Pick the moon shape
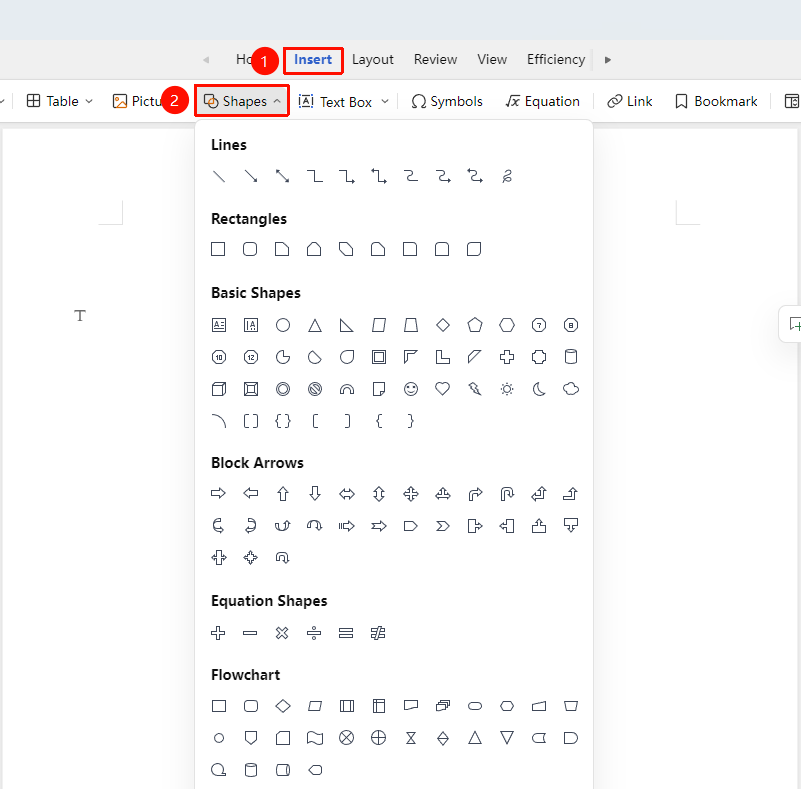The height and width of the screenshot is (789, 801). 539,389
